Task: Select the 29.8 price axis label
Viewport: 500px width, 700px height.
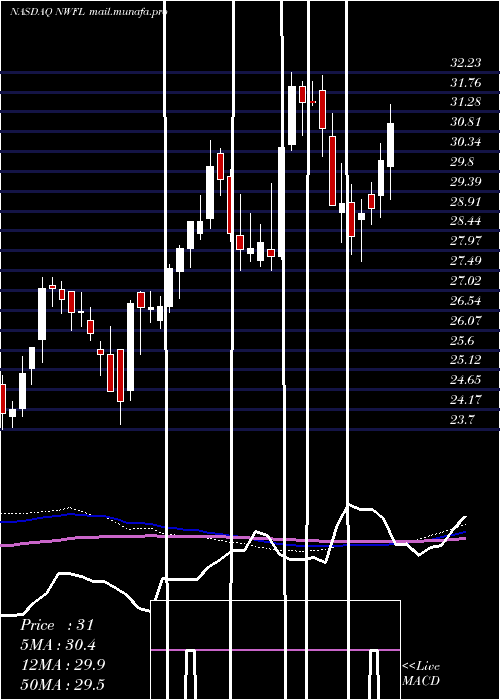Action: pos(462,162)
